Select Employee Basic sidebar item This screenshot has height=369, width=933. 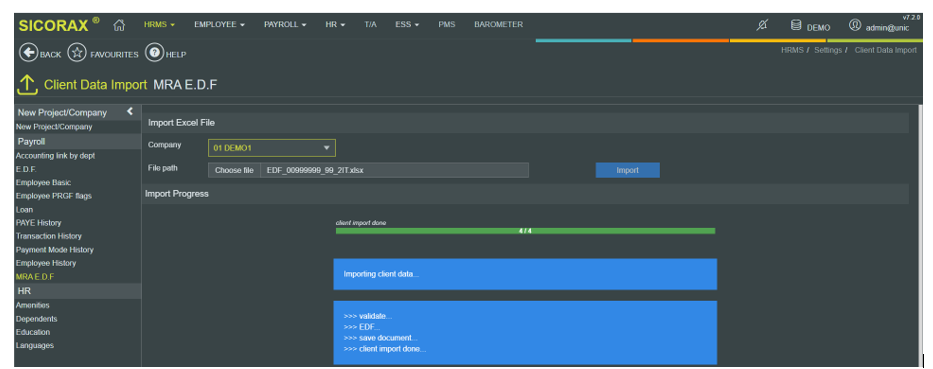(x=43, y=183)
